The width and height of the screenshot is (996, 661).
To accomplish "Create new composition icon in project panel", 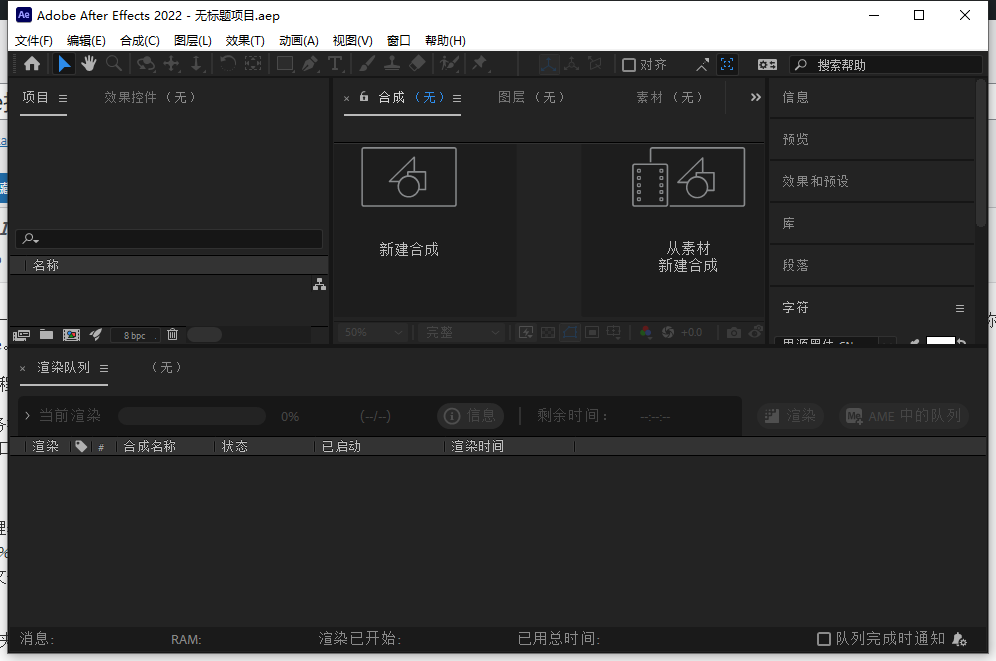I will coord(71,335).
